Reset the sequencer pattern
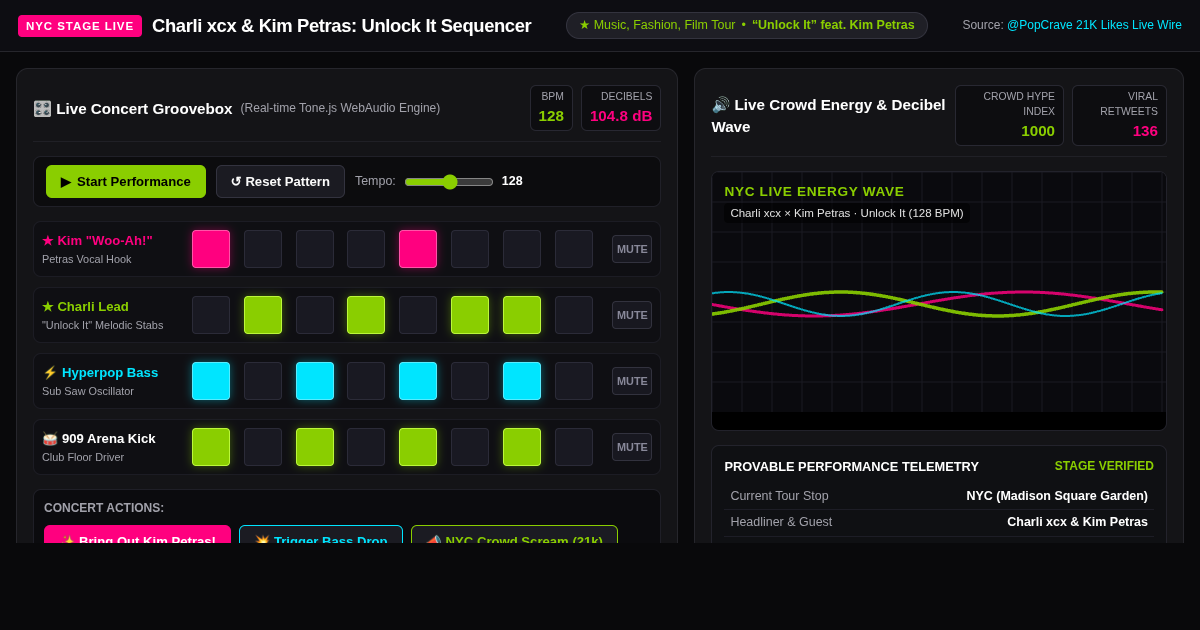The width and height of the screenshot is (1200, 630). 280,181
